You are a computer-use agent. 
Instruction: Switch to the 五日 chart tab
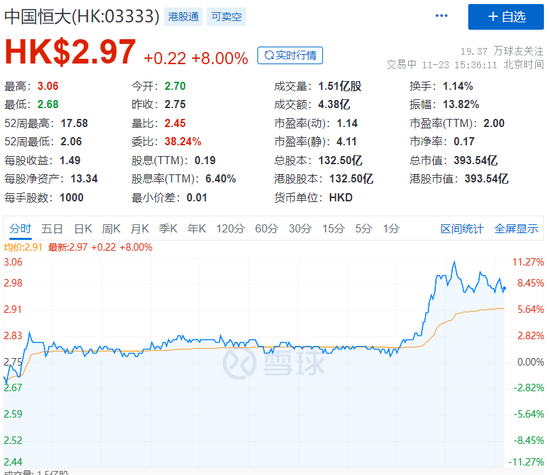(x=52, y=229)
